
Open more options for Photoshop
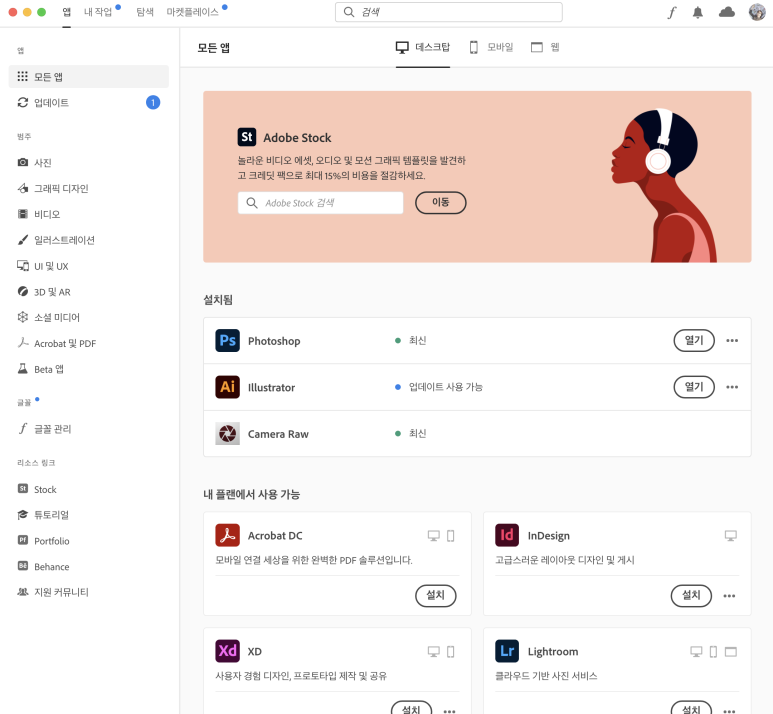click(732, 340)
